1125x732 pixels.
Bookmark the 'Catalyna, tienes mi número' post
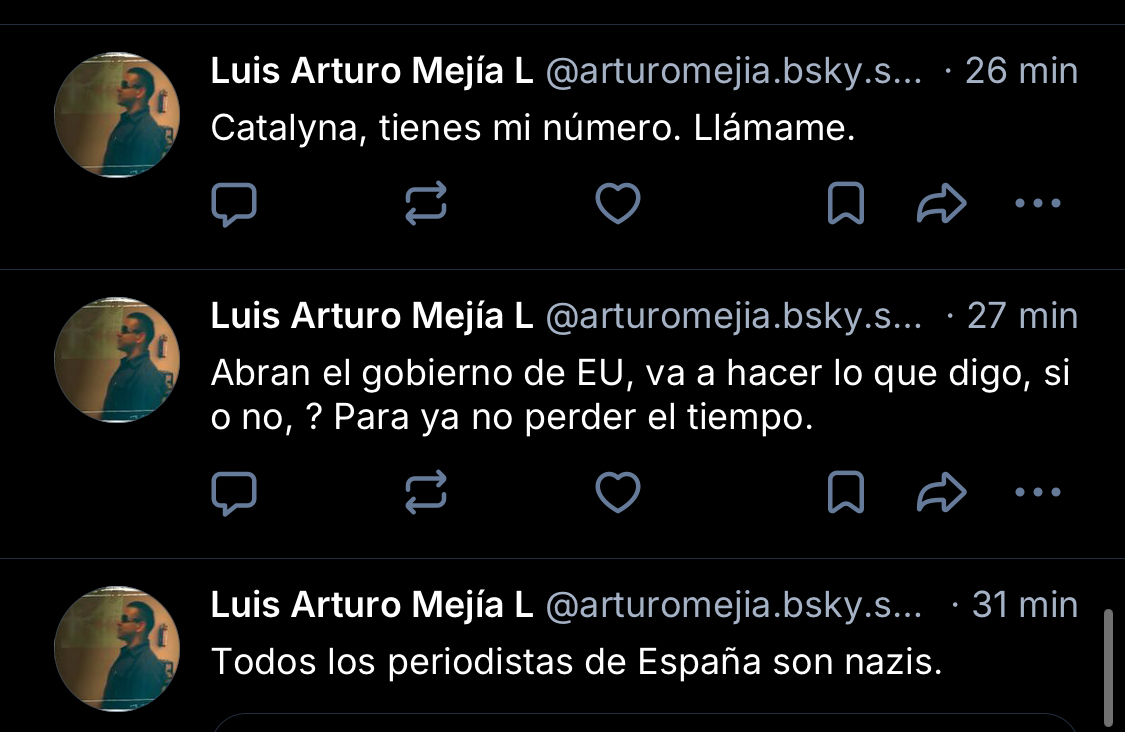tap(846, 205)
